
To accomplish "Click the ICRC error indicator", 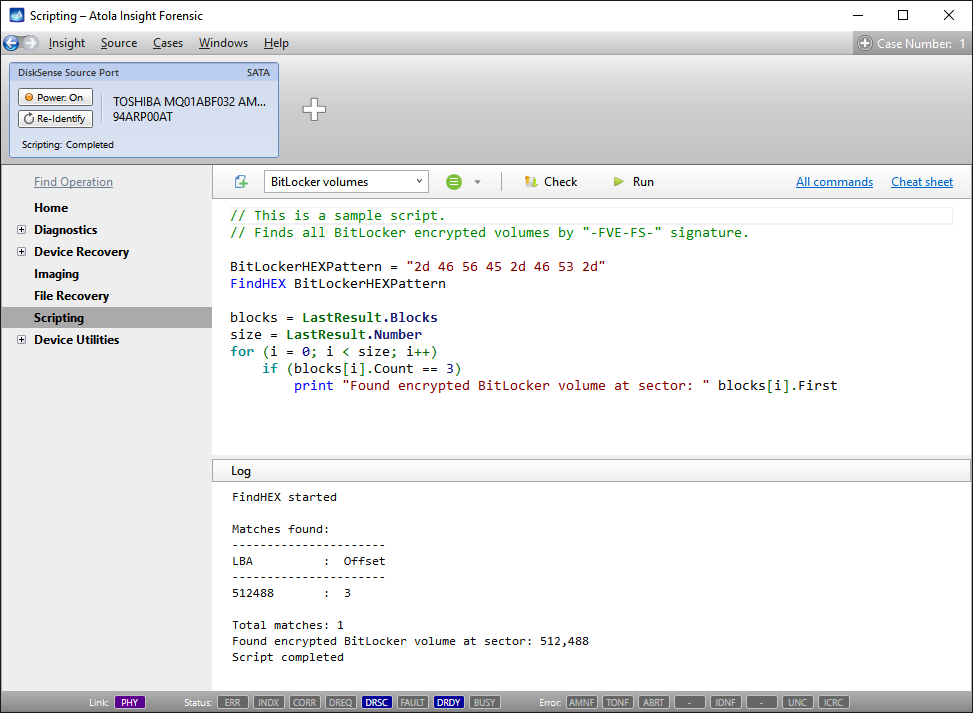I will [x=833, y=702].
